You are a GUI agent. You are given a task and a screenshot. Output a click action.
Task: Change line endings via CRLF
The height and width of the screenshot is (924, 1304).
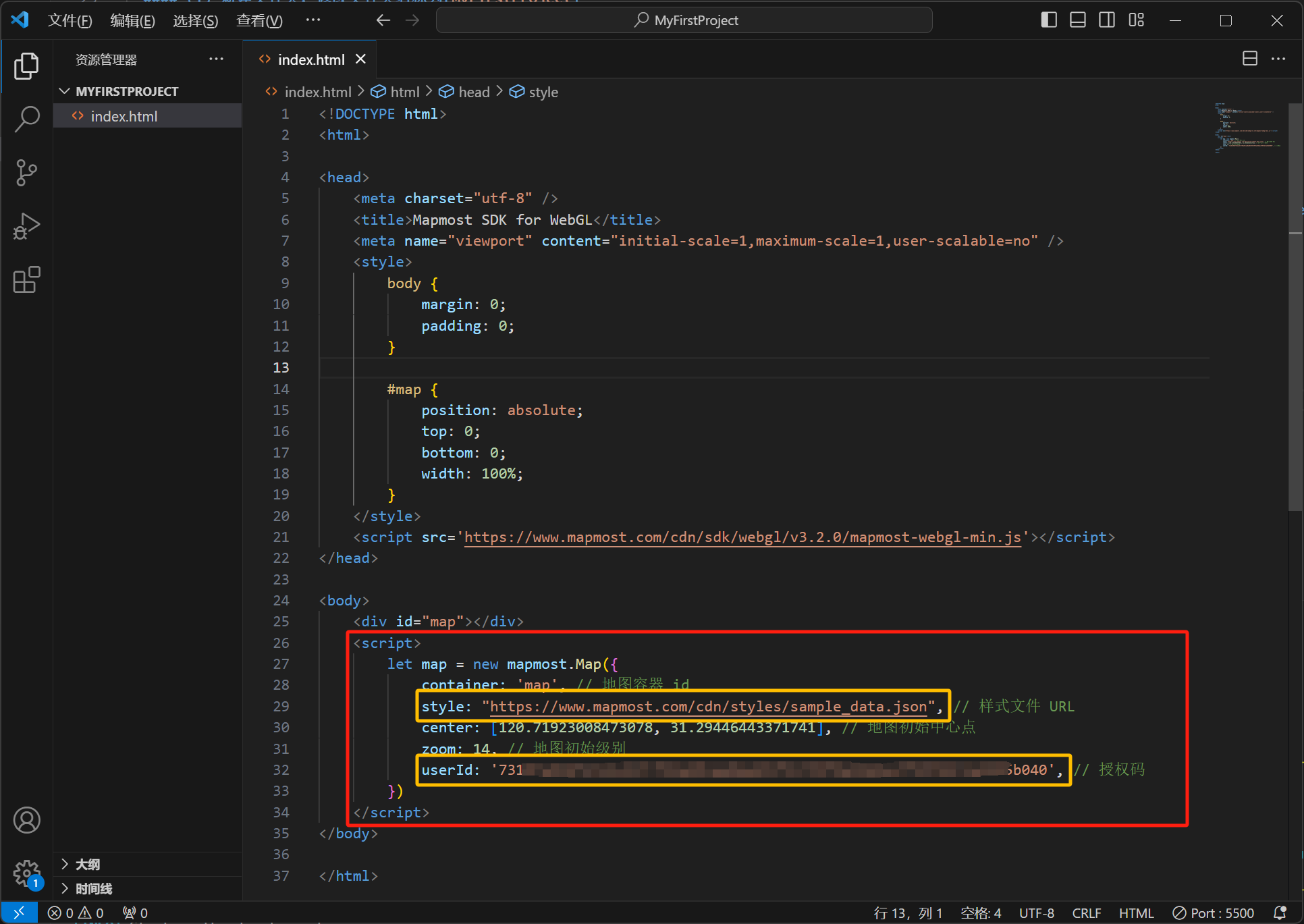pyautogui.click(x=1087, y=913)
